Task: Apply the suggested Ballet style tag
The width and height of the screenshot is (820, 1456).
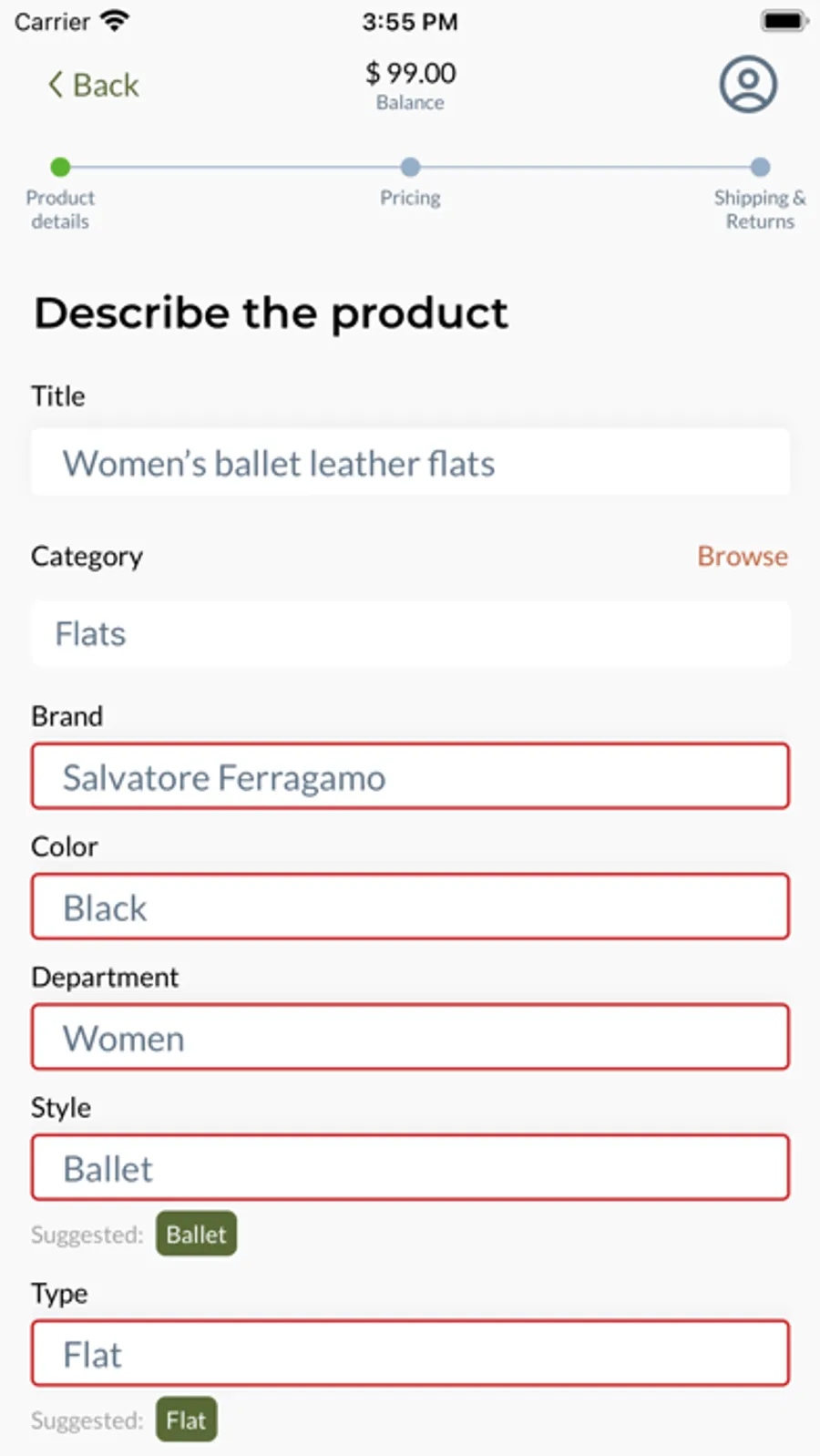Action: [196, 1234]
